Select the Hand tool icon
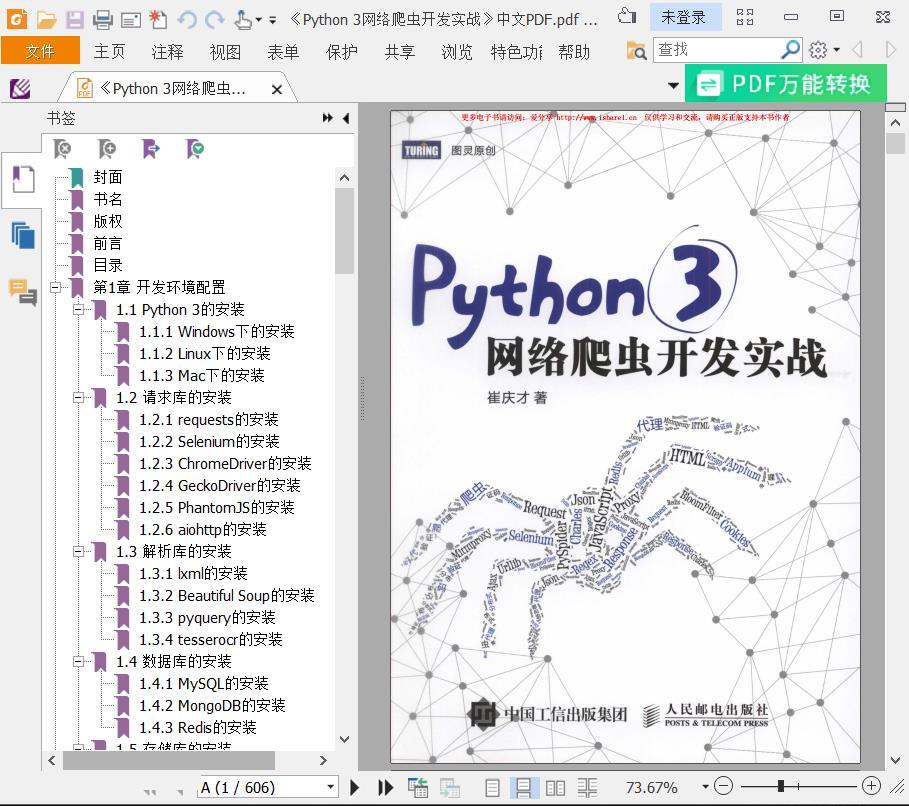This screenshot has height=806, width=909. click(243, 20)
